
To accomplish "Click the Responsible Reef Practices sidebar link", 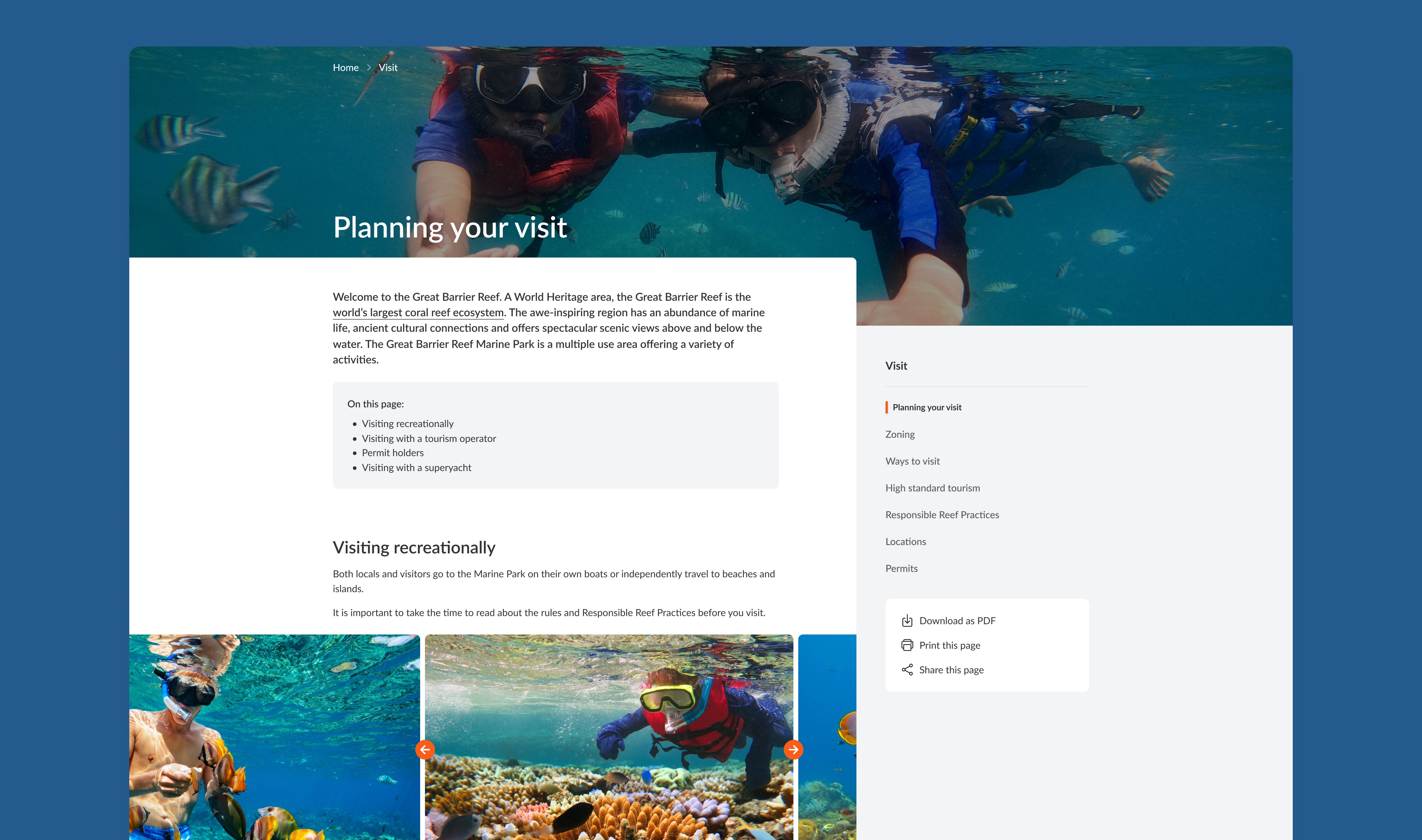I will pos(942,514).
